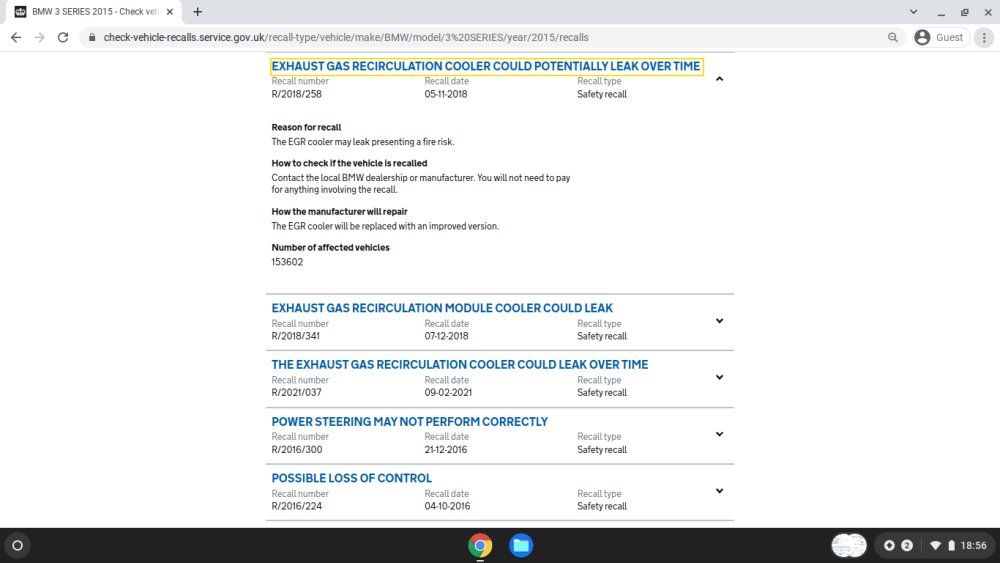
Task: Select recall date 21-12-2016
Action: point(446,450)
